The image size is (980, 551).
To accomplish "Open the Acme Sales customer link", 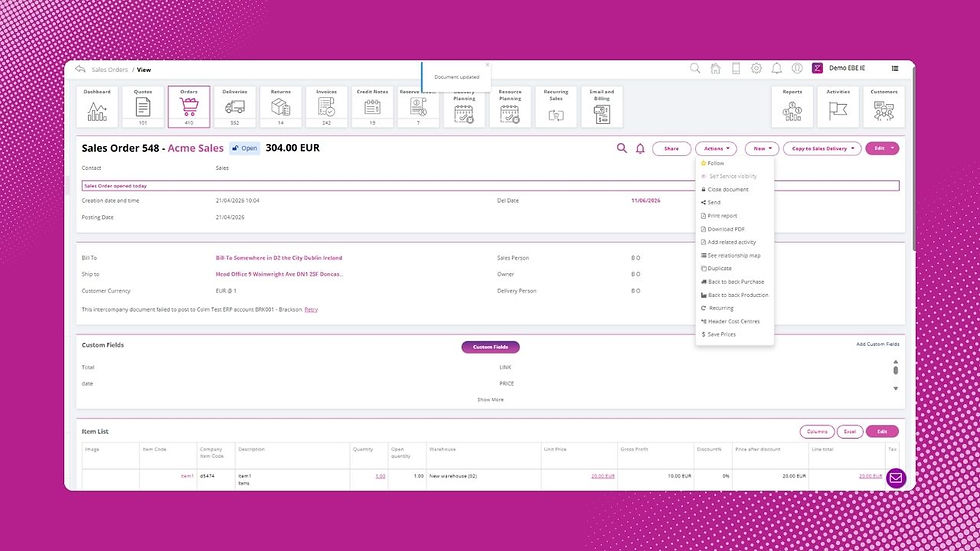I will tap(196, 148).
